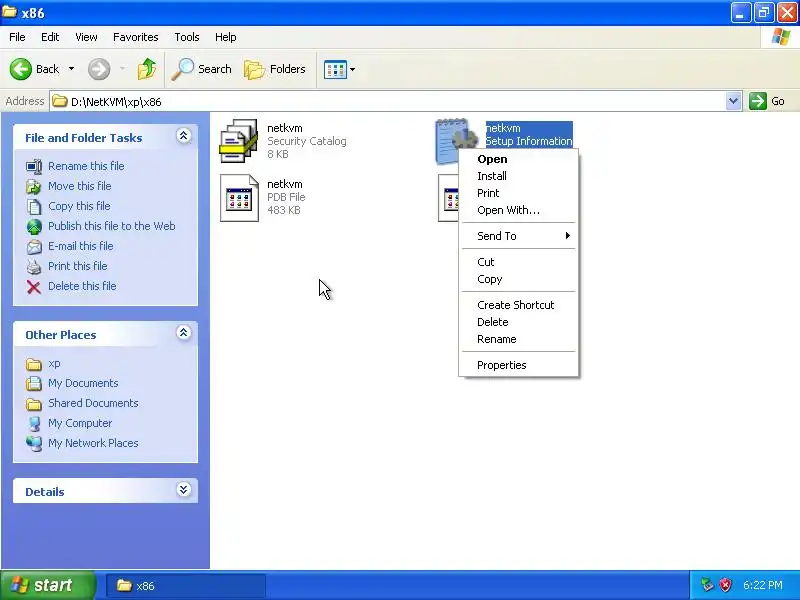Click the Publish to the Web globe icon
This screenshot has width=800, height=600.
point(34,226)
